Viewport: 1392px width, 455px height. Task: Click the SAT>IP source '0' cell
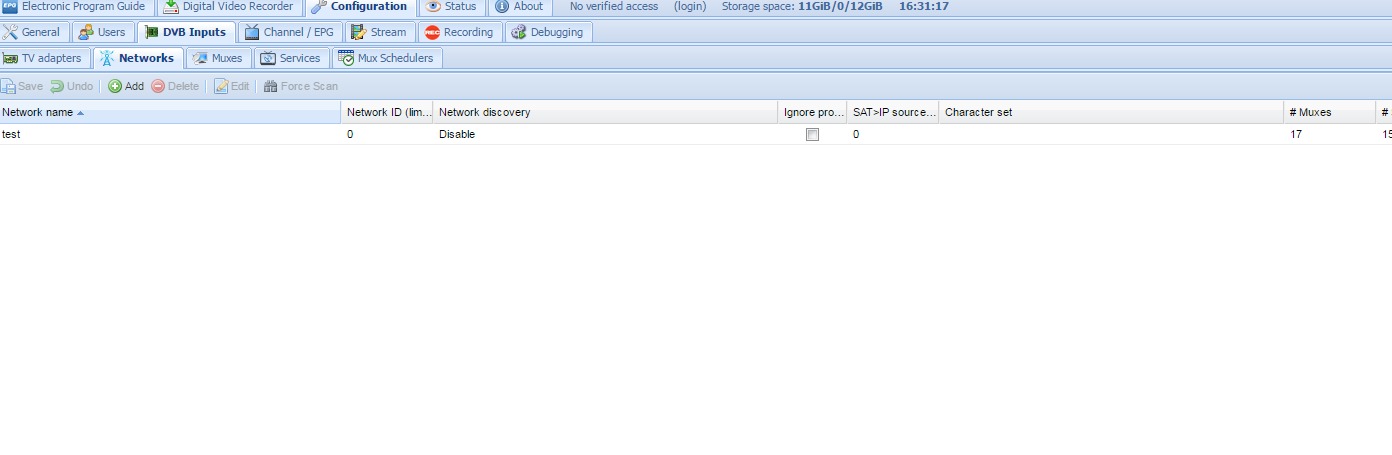point(856,134)
